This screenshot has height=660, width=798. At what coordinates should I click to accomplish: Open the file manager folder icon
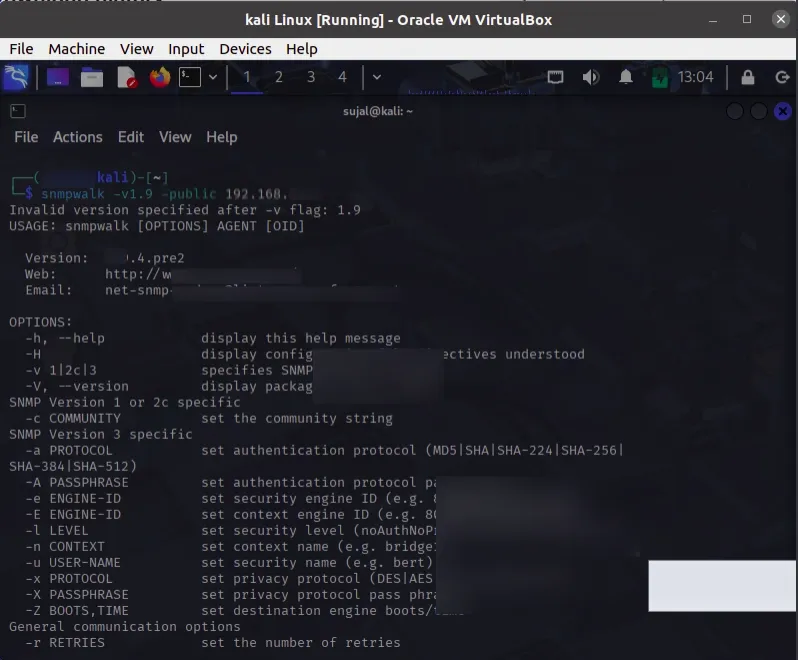tap(92, 77)
